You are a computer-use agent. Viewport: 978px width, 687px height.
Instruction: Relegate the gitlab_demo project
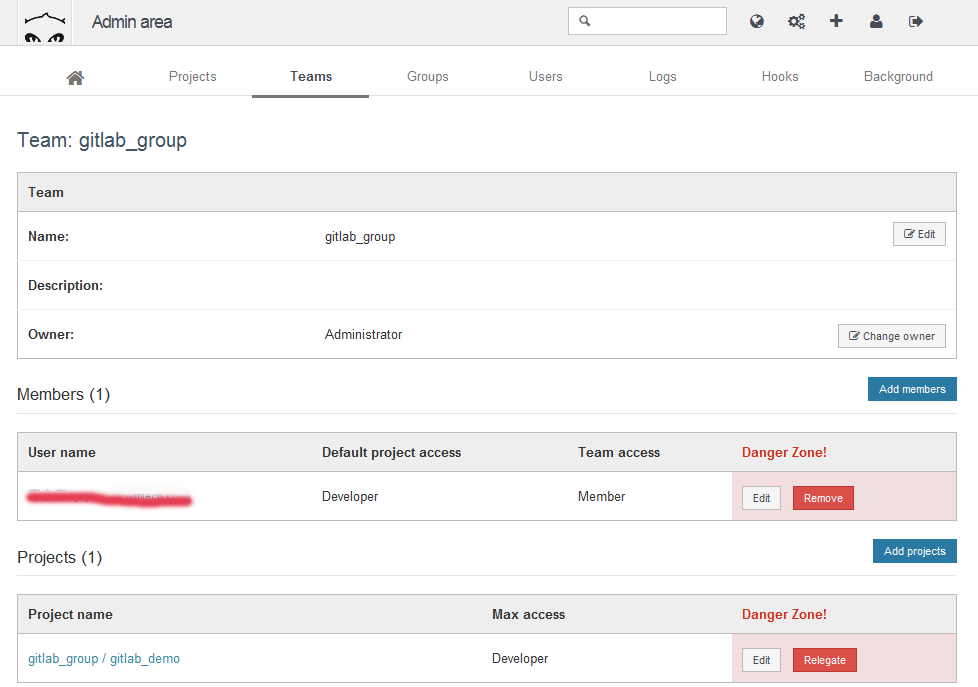point(825,660)
